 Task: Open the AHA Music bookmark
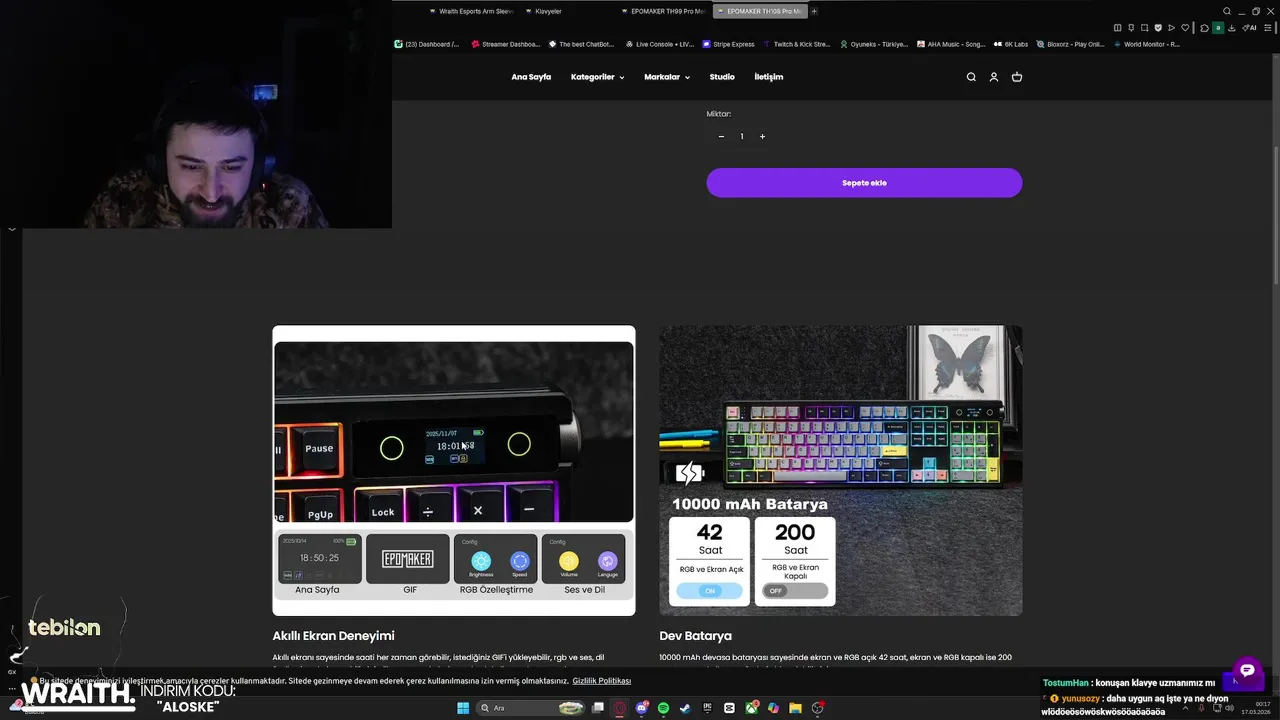coord(951,44)
